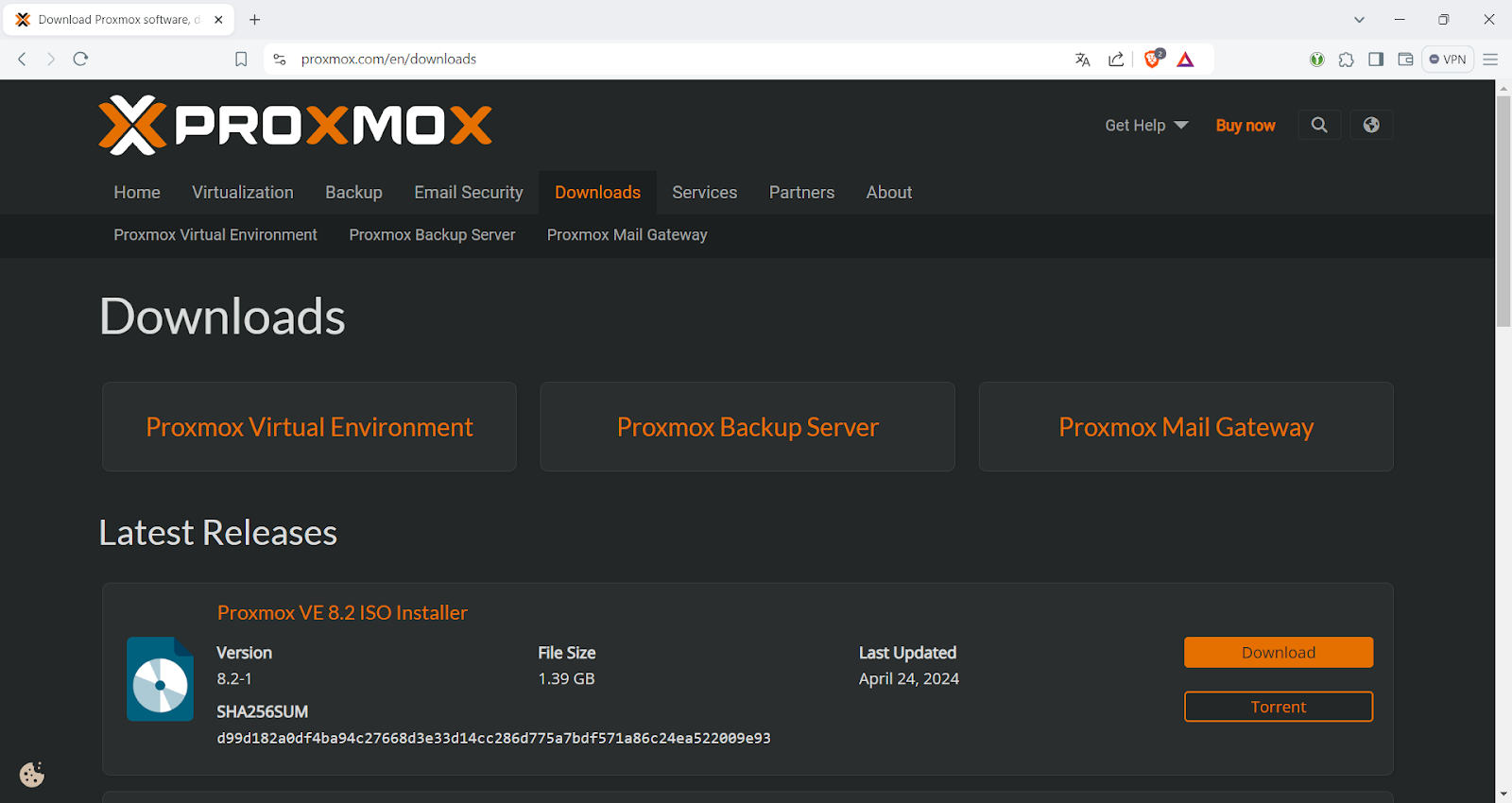Share this page icon

coord(1116,60)
